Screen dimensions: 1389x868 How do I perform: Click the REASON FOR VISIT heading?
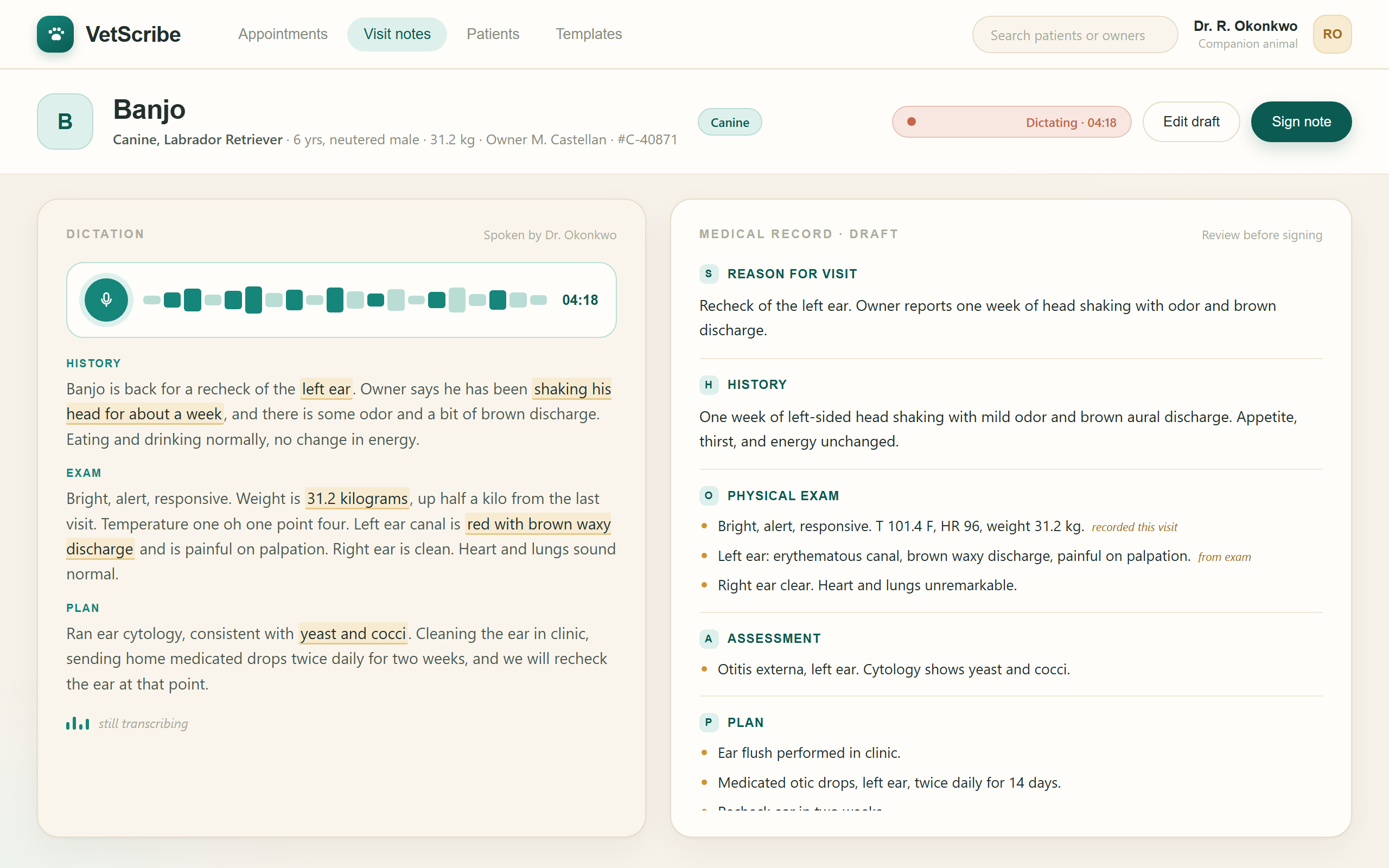click(792, 274)
